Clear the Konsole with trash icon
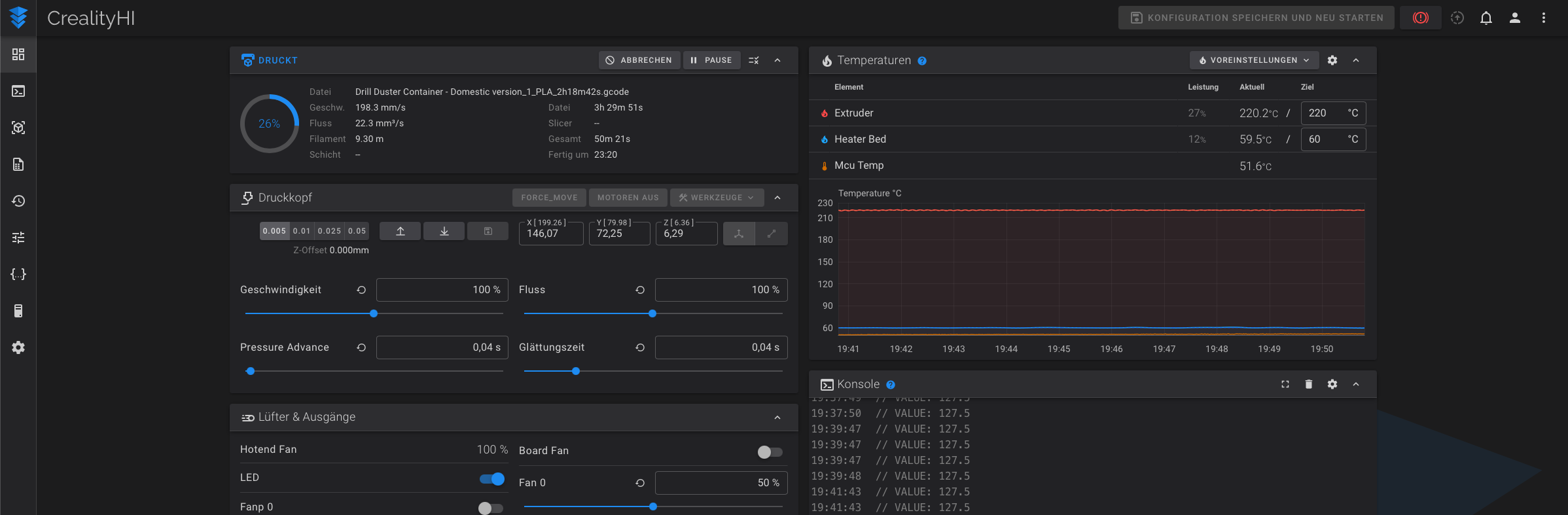 point(1309,384)
